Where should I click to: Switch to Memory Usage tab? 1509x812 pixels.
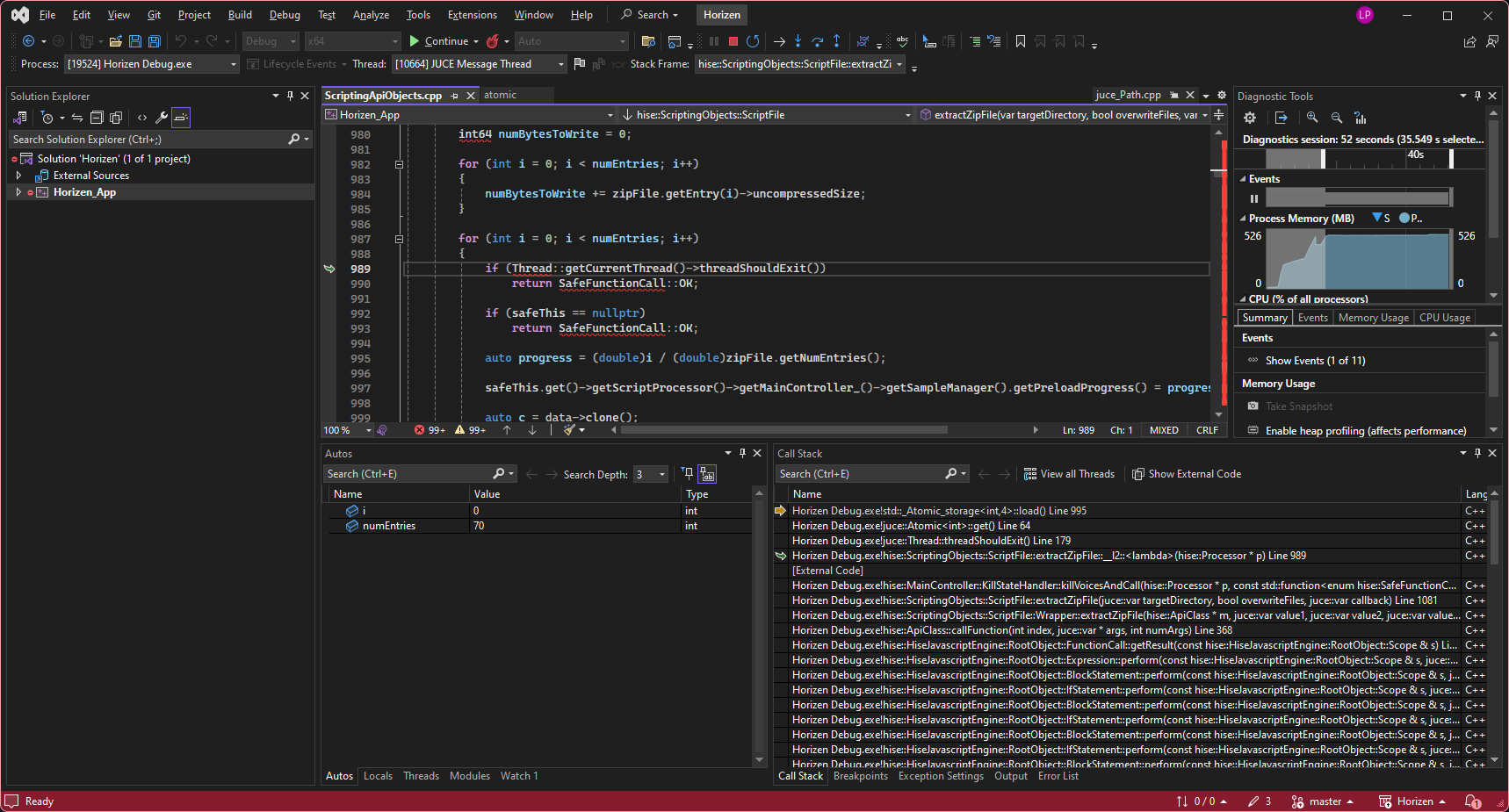[1373, 318]
